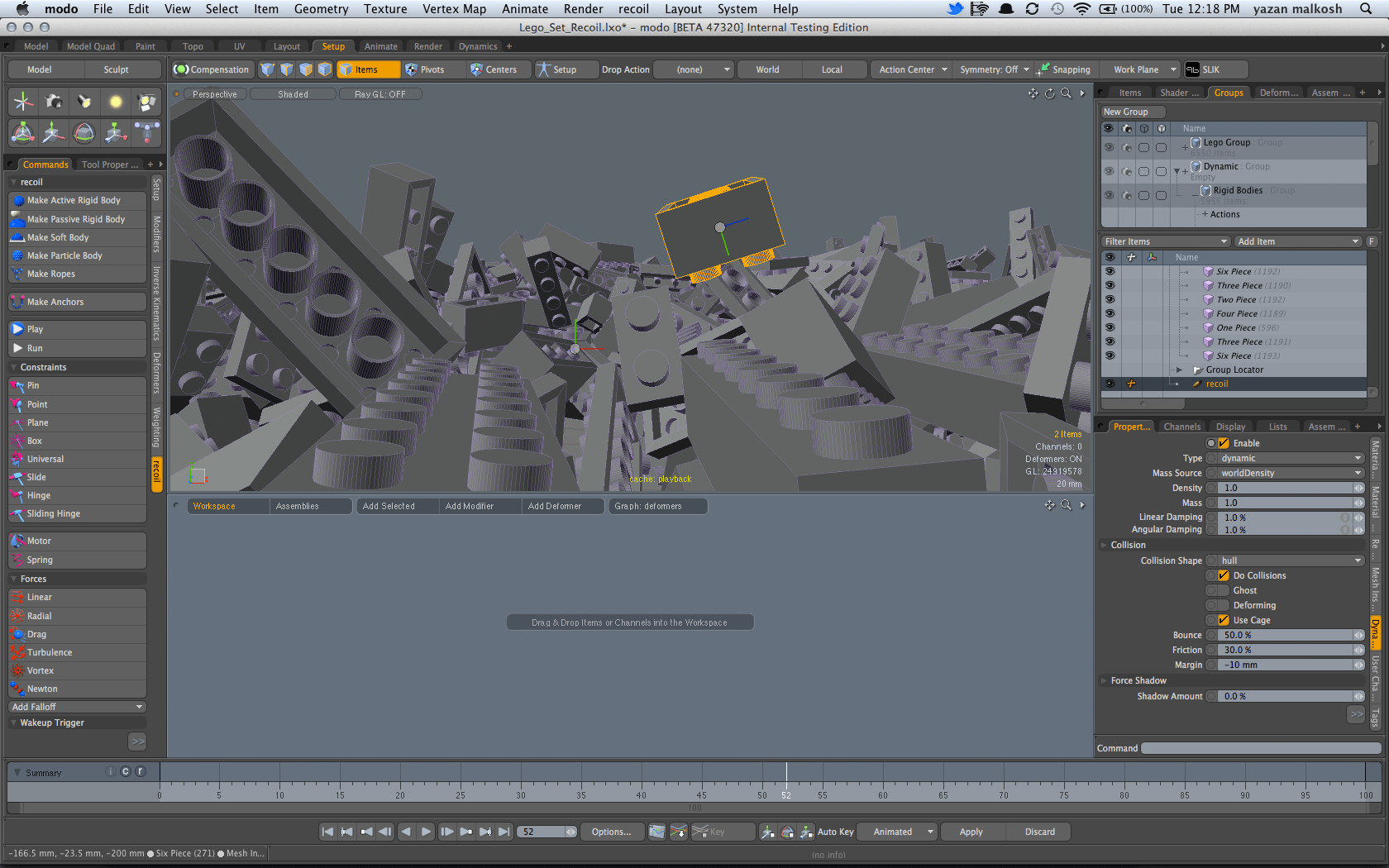Add a Hinge constraint
1389x868 pixels.
pos(77,495)
